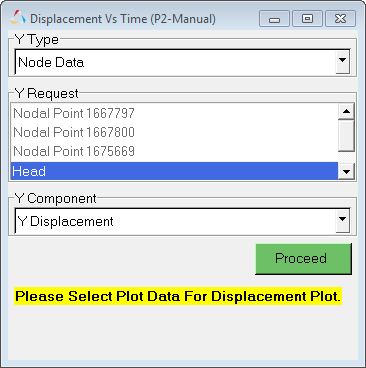The image size is (366, 368).
Task: Click the green Proceed button
Action: pyautogui.click(x=303, y=259)
